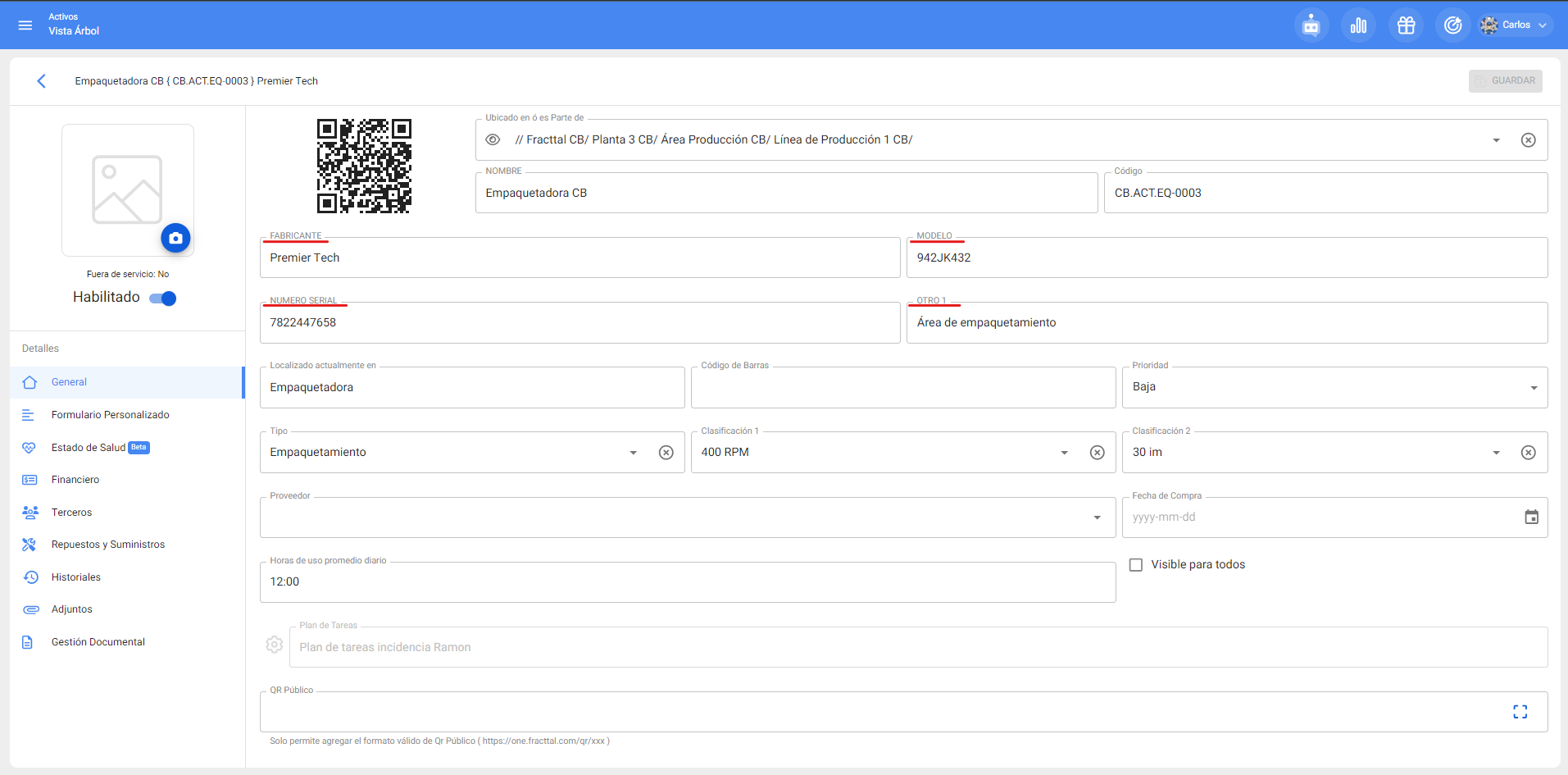Toggle the Habilitado switch

click(163, 299)
